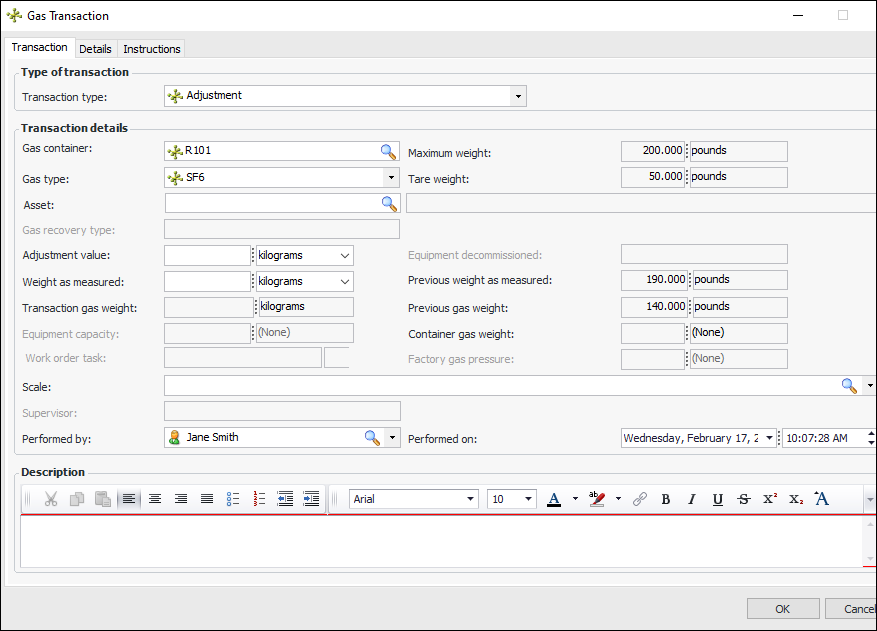This screenshot has width=877, height=631.
Task: Toggle bold formatting
Action: 666,499
